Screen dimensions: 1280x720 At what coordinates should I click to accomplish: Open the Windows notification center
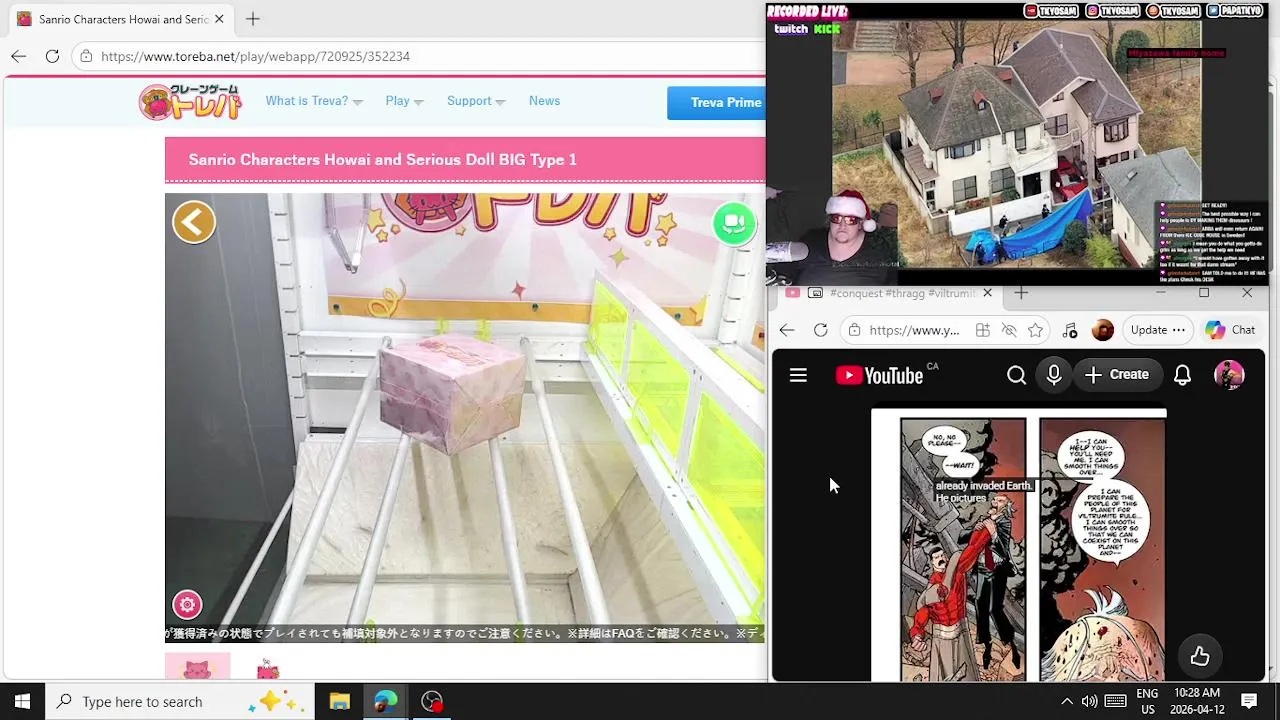point(1249,701)
